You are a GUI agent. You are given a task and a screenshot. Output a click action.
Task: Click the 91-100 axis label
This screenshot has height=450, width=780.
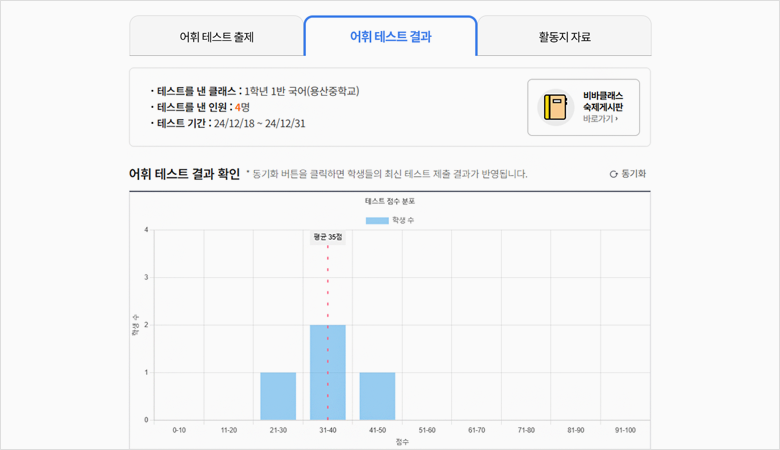pyautogui.click(x=625, y=430)
